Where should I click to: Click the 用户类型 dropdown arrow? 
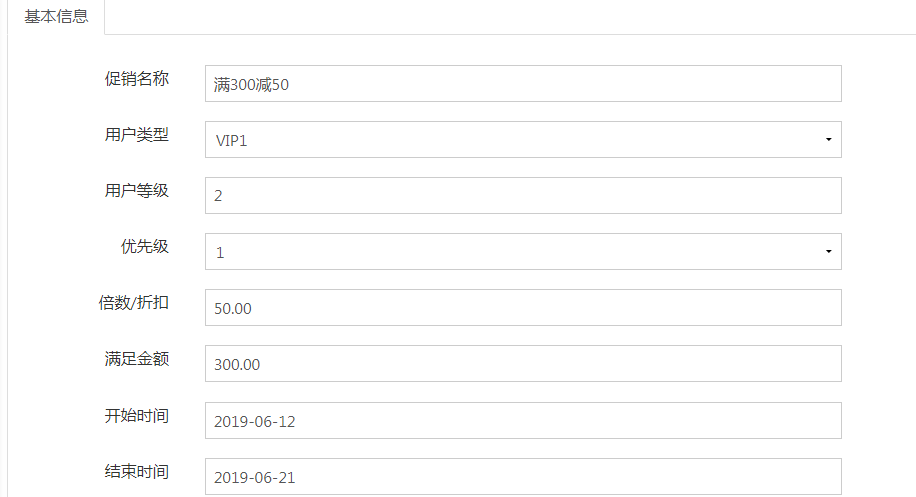click(828, 140)
